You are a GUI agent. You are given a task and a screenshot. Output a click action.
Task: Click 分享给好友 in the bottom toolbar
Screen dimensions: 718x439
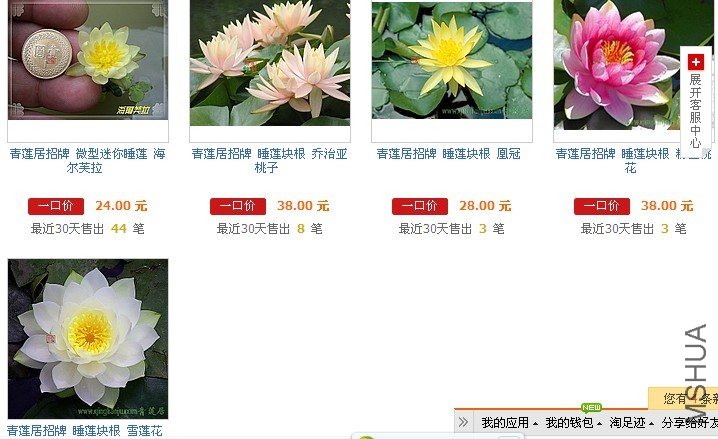[689, 423]
